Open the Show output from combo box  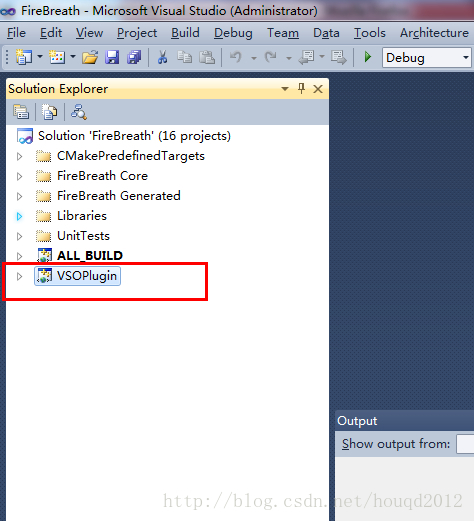465,444
